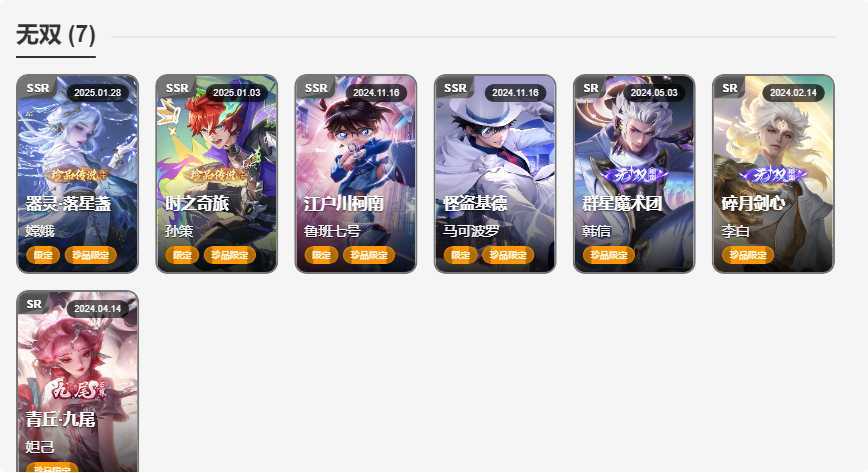Image resolution: width=868 pixels, height=473 pixels.
Task: Click 珍品限定 tag on 孙策 card
Action: (x=230, y=255)
